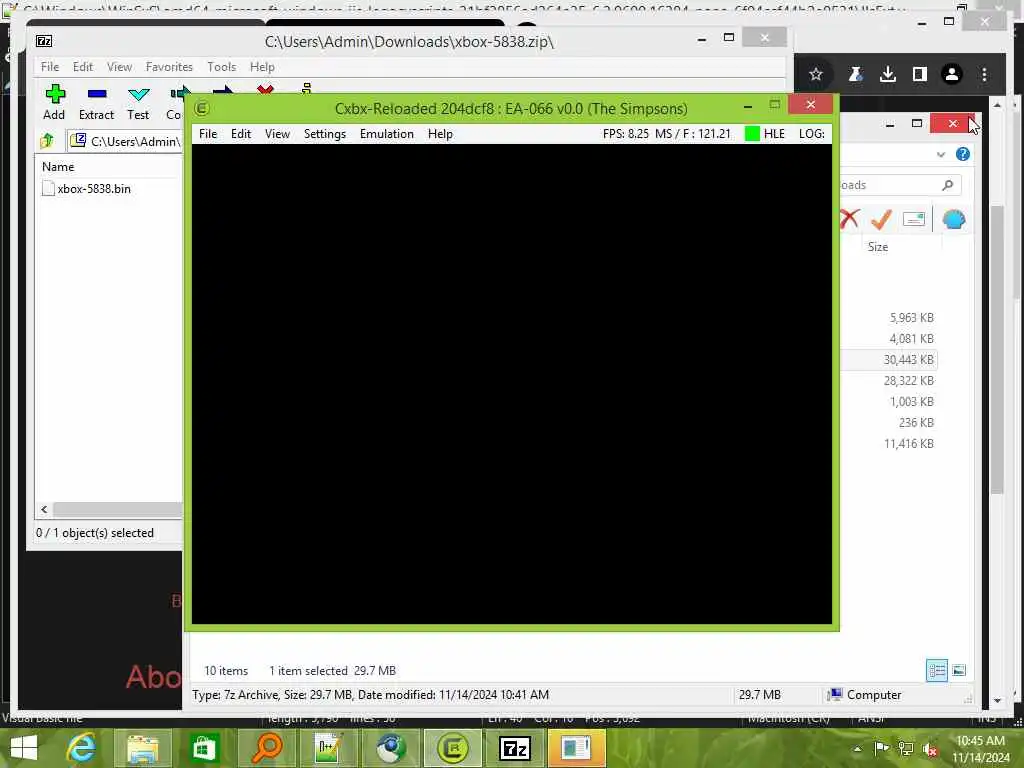Image resolution: width=1024 pixels, height=768 pixels.
Task: Click the taskbar clock 10:45 AM
Action: (980, 741)
